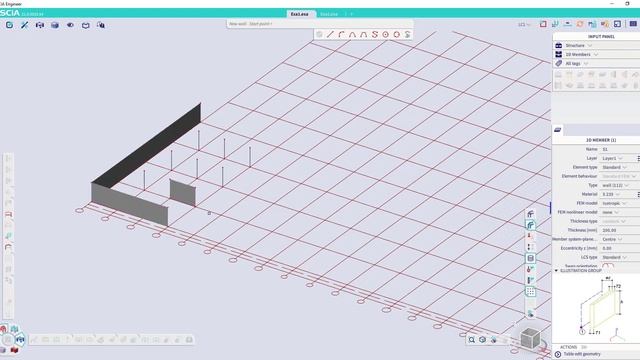
Task: Toggle the highlighted second icon in right vertical toolbar
Action: [530, 225]
